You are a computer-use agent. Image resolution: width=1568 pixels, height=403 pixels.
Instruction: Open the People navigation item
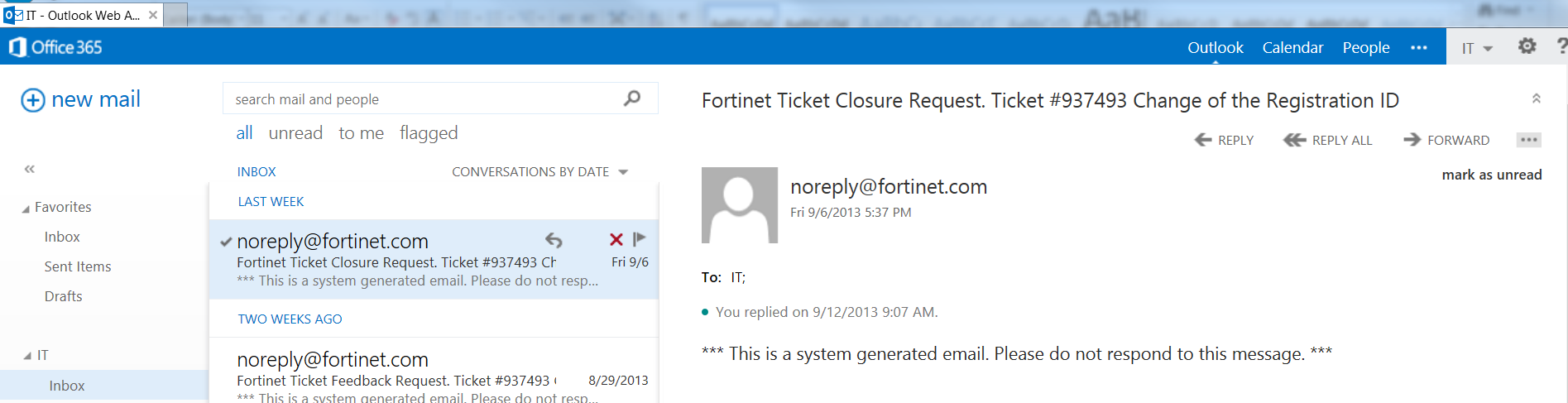coord(1365,48)
